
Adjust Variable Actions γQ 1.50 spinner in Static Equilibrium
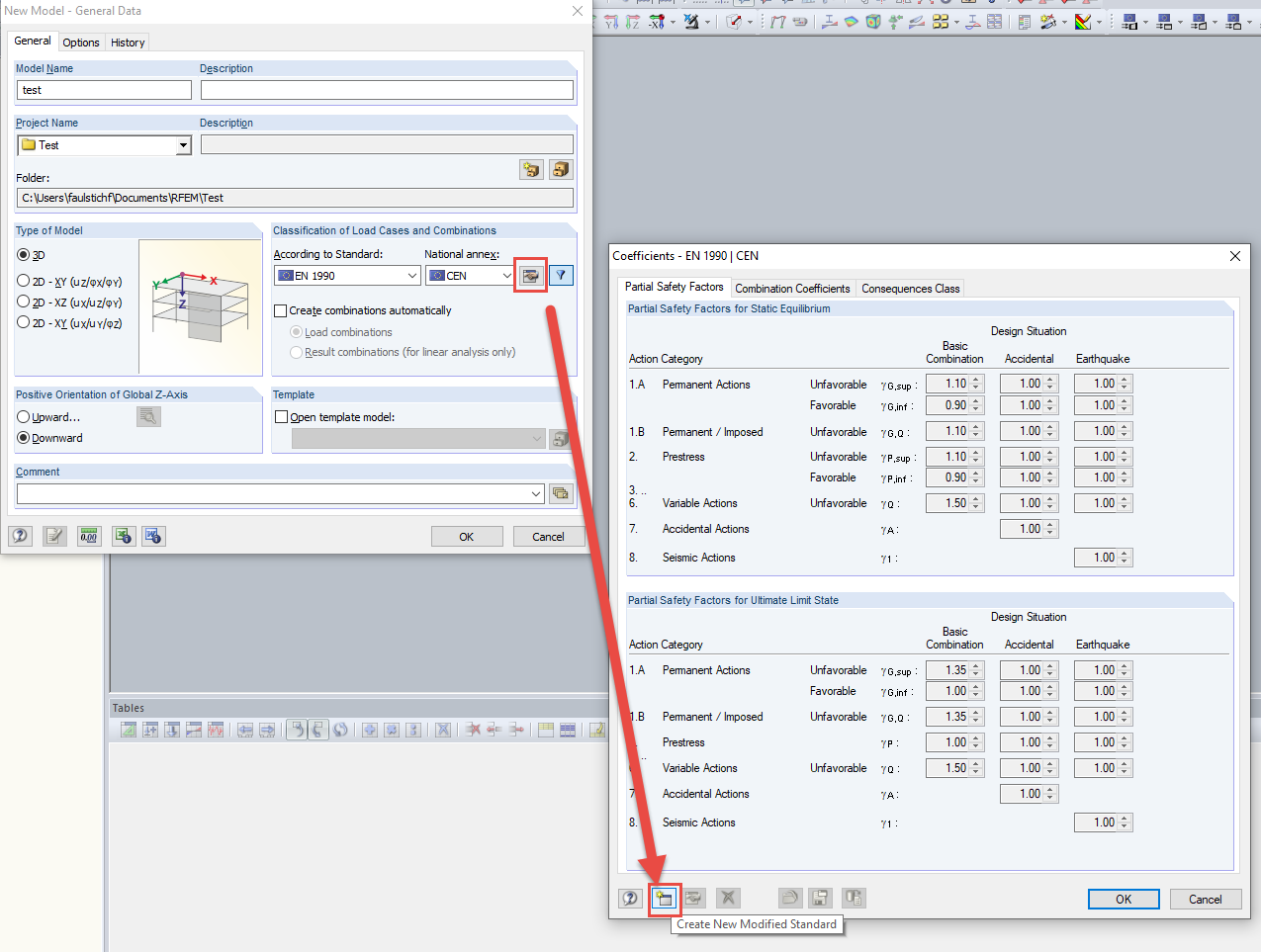[x=976, y=503]
